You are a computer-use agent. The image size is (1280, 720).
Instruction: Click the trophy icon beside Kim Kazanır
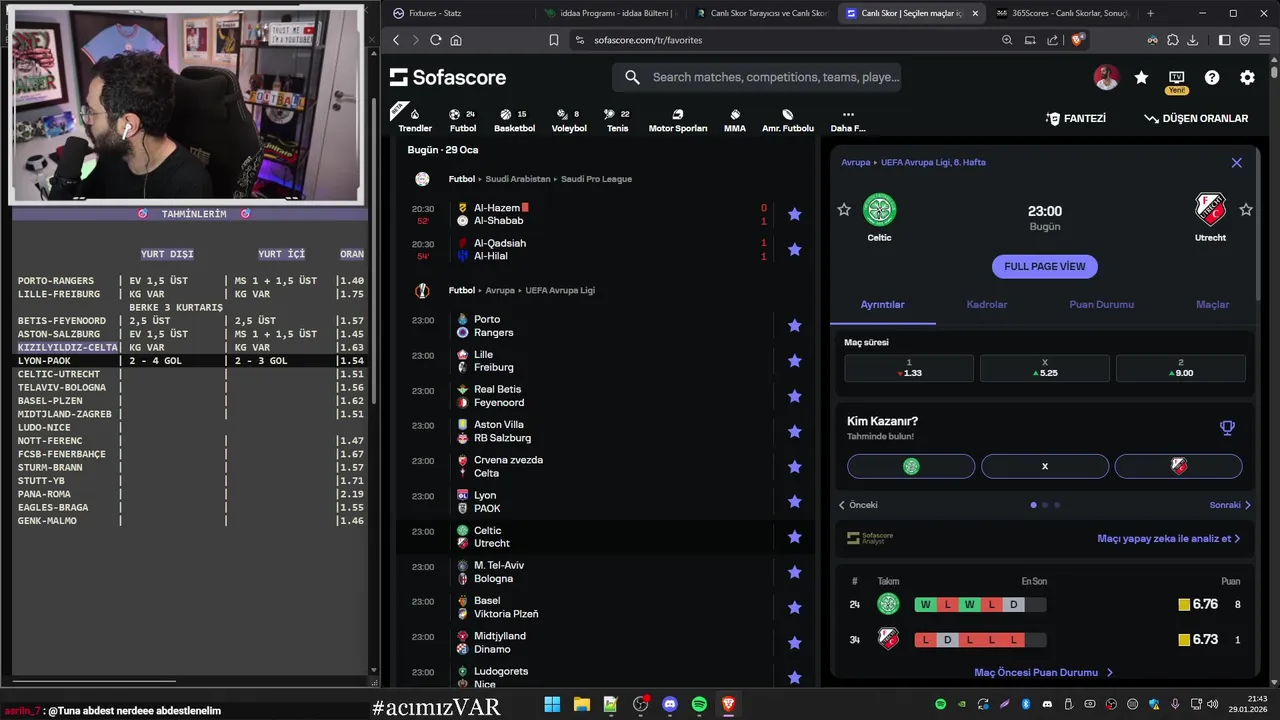coord(1227,428)
